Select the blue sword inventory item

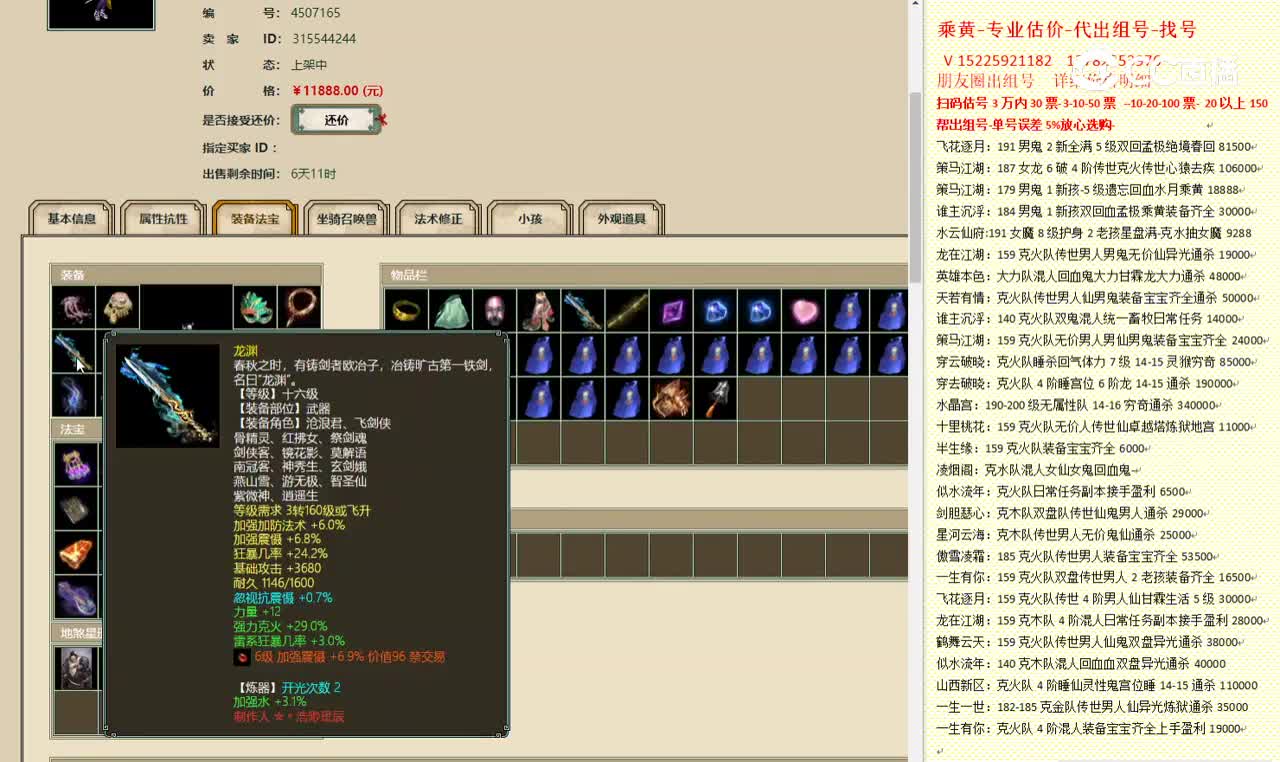[583, 310]
